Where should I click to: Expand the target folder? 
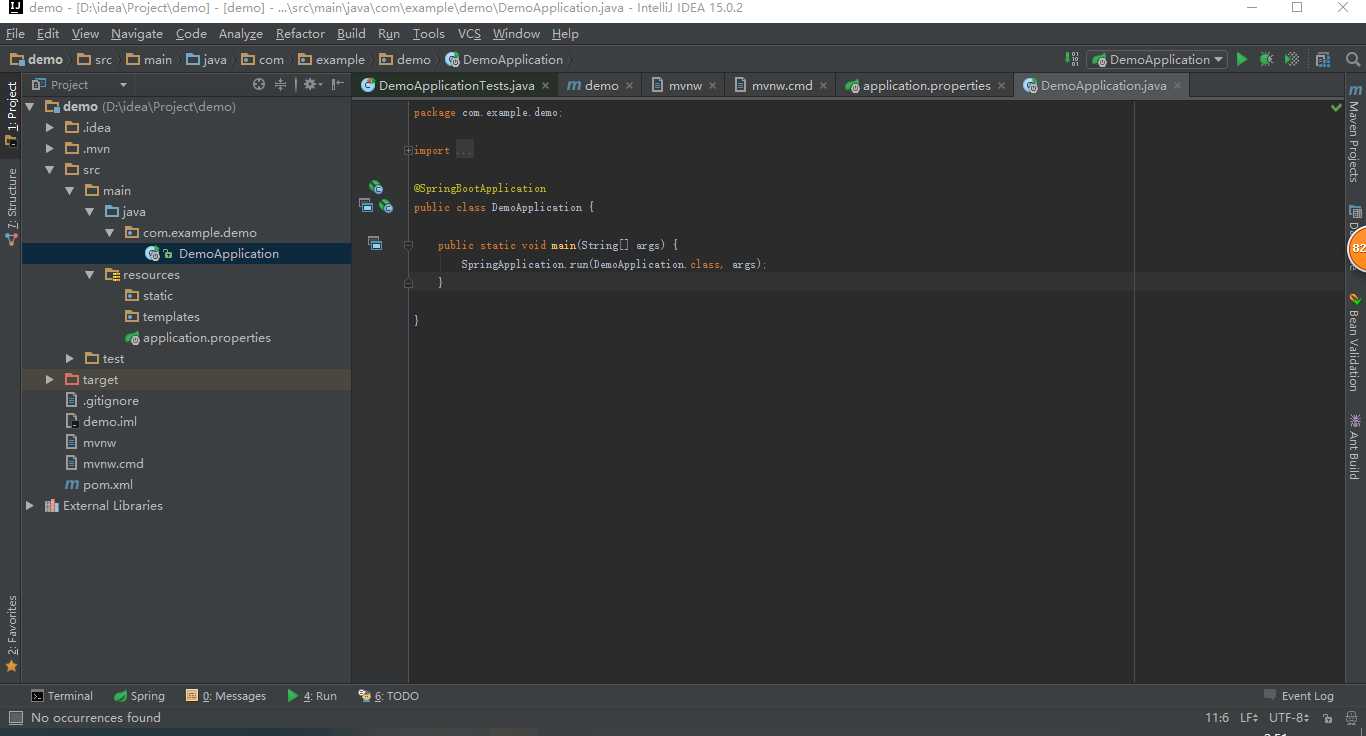tap(50, 379)
